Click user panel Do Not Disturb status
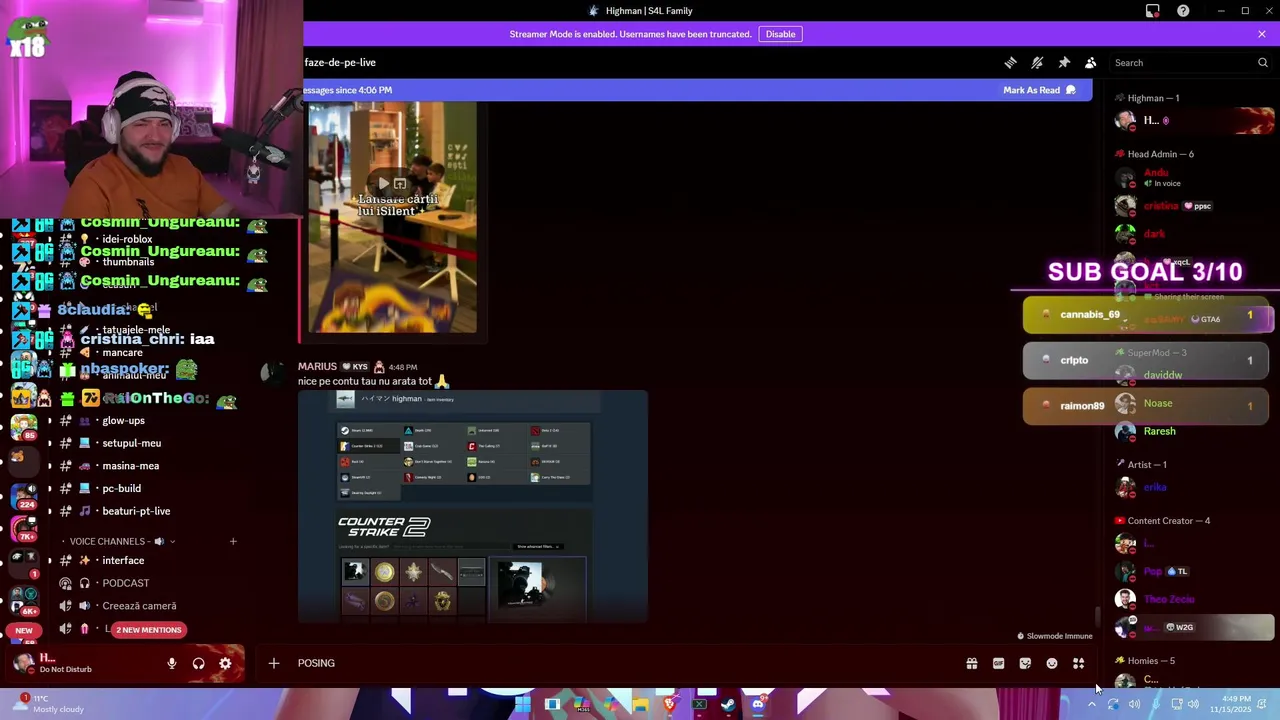1280x720 pixels. [65, 669]
